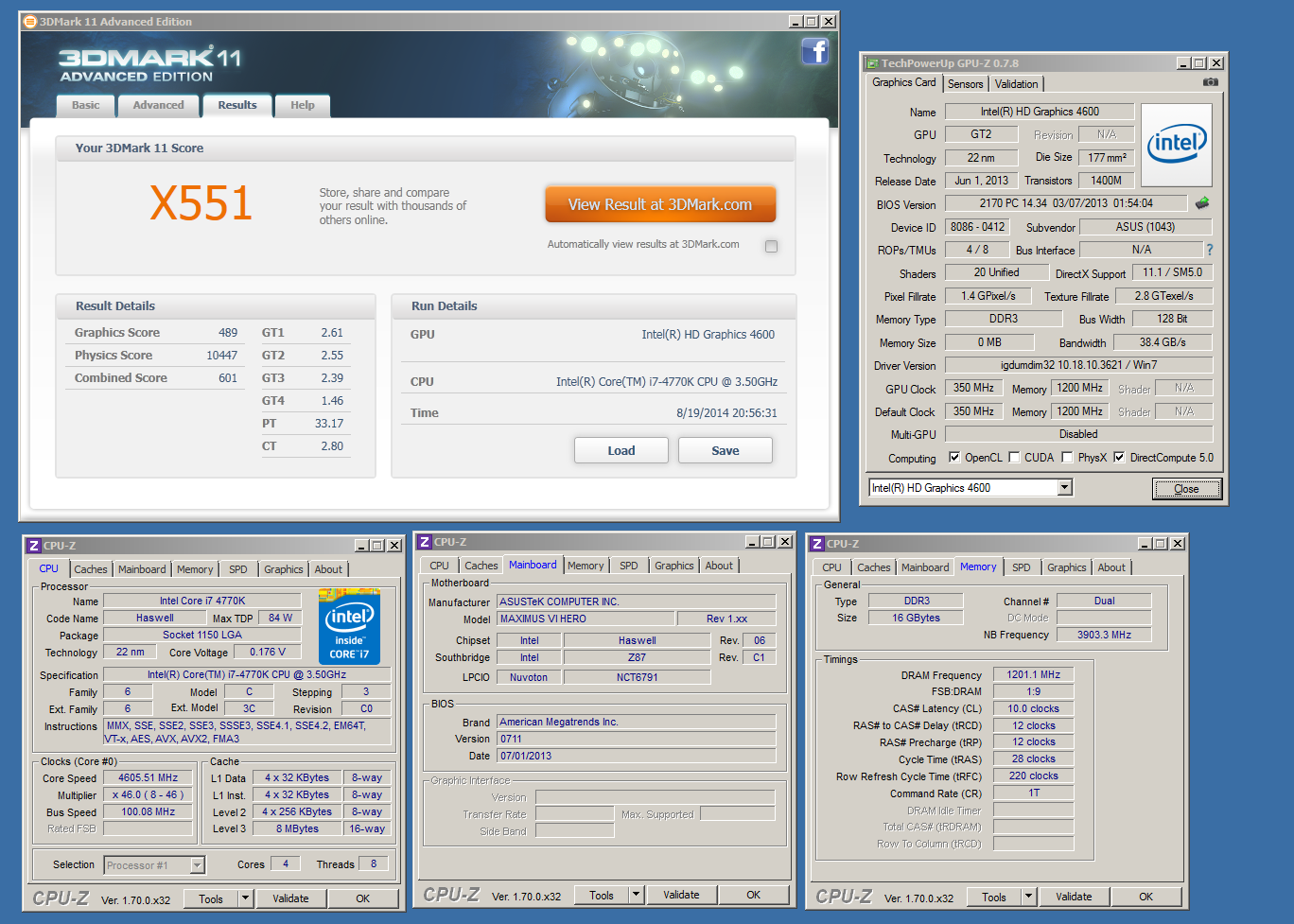
Task: Click View Result at 3DMark.com button
Action: tap(660, 204)
